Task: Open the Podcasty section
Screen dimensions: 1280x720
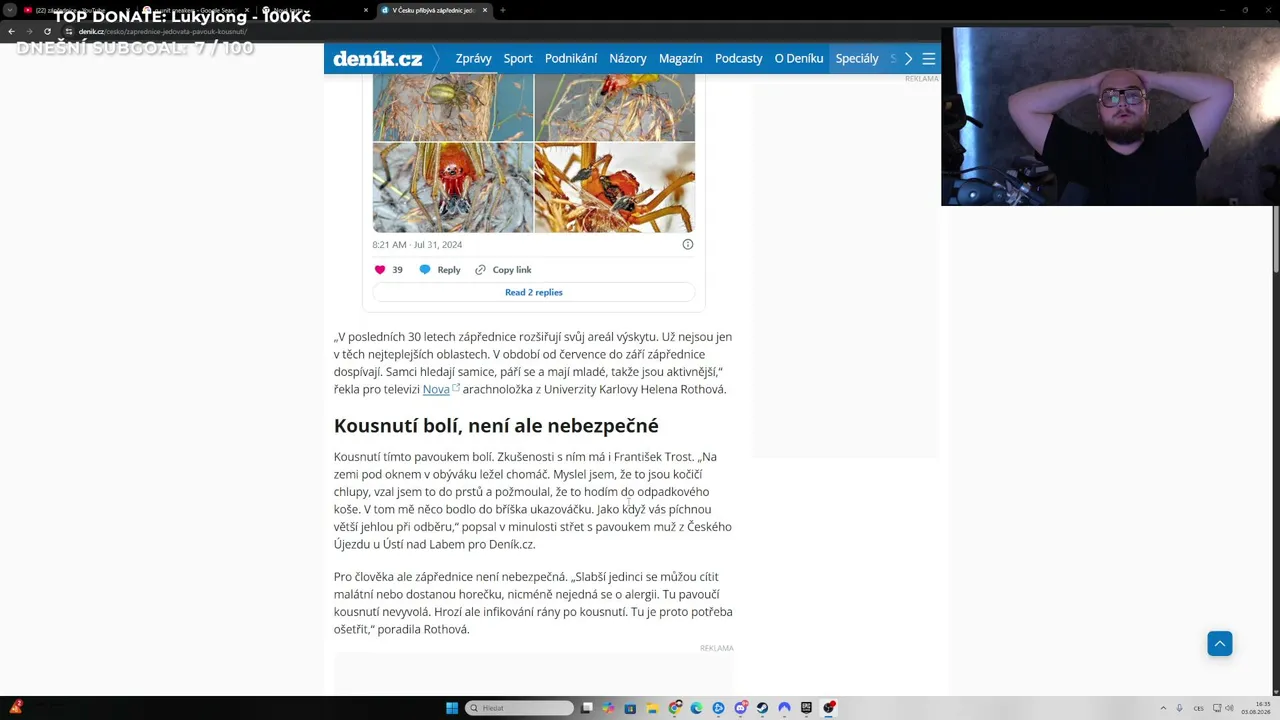Action: (739, 59)
